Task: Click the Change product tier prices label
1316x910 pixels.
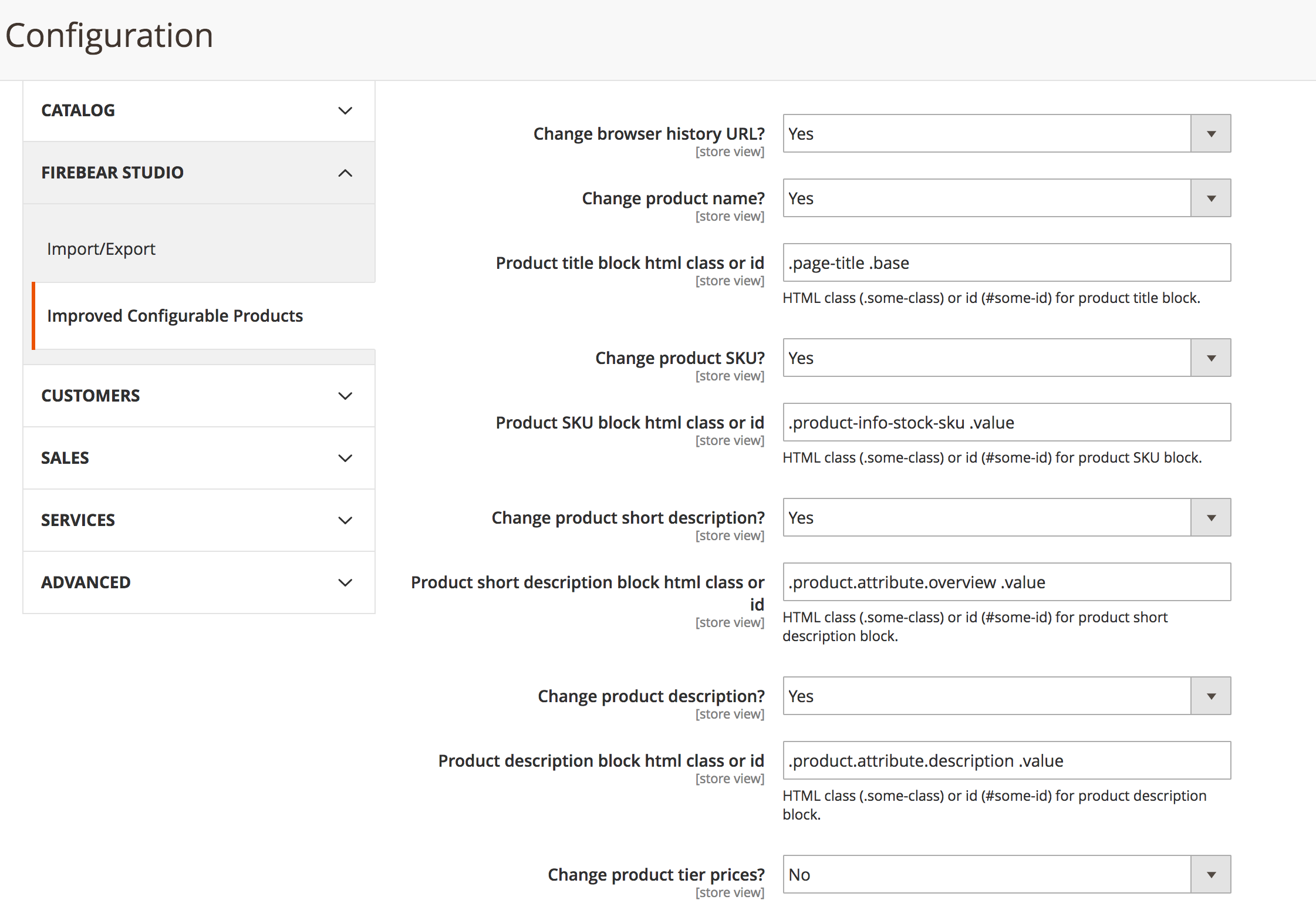Action: point(656,875)
